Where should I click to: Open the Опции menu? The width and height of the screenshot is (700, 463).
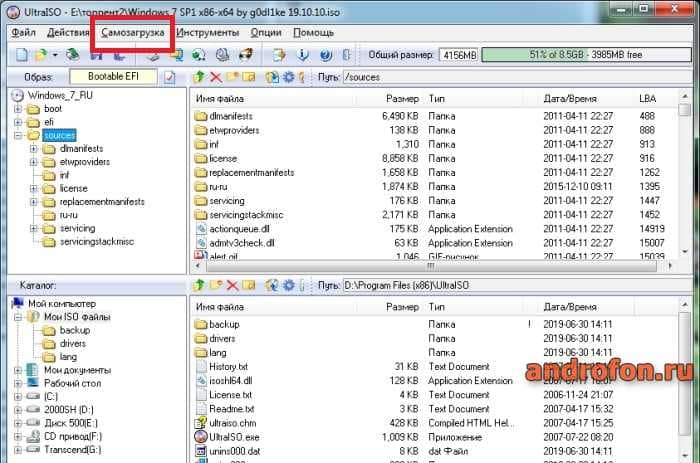pyautogui.click(x=266, y=33)
